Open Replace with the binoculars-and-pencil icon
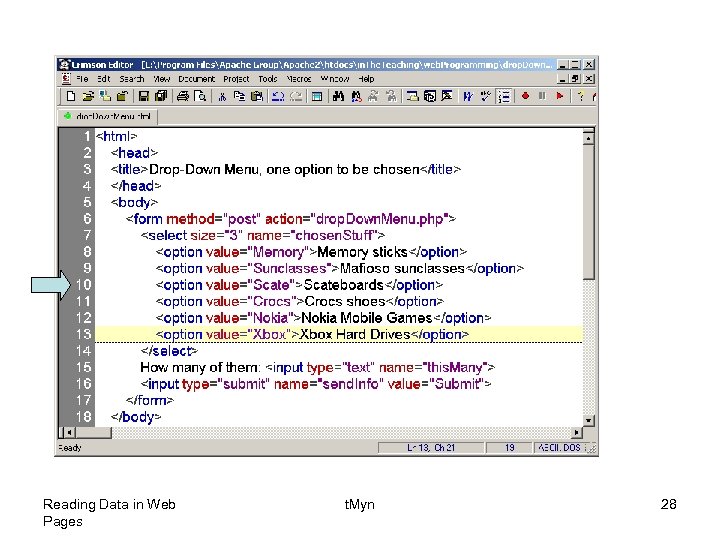 (356, 96)
